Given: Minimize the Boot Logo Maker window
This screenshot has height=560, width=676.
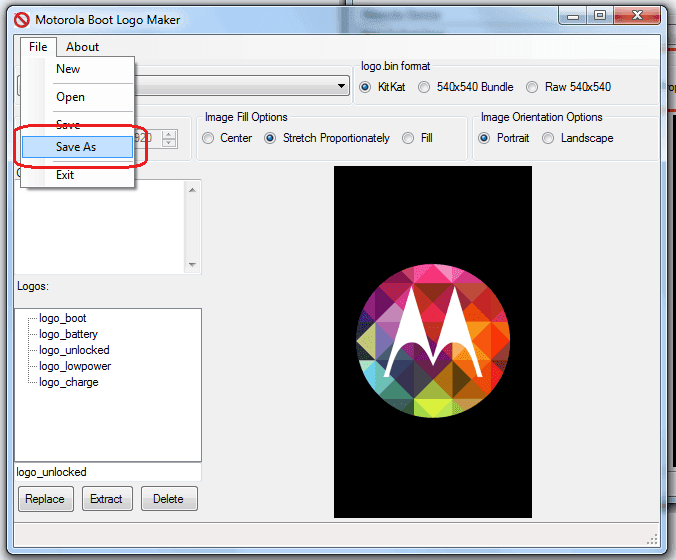Looking at the screenshot, I should (x=573, y=16).
